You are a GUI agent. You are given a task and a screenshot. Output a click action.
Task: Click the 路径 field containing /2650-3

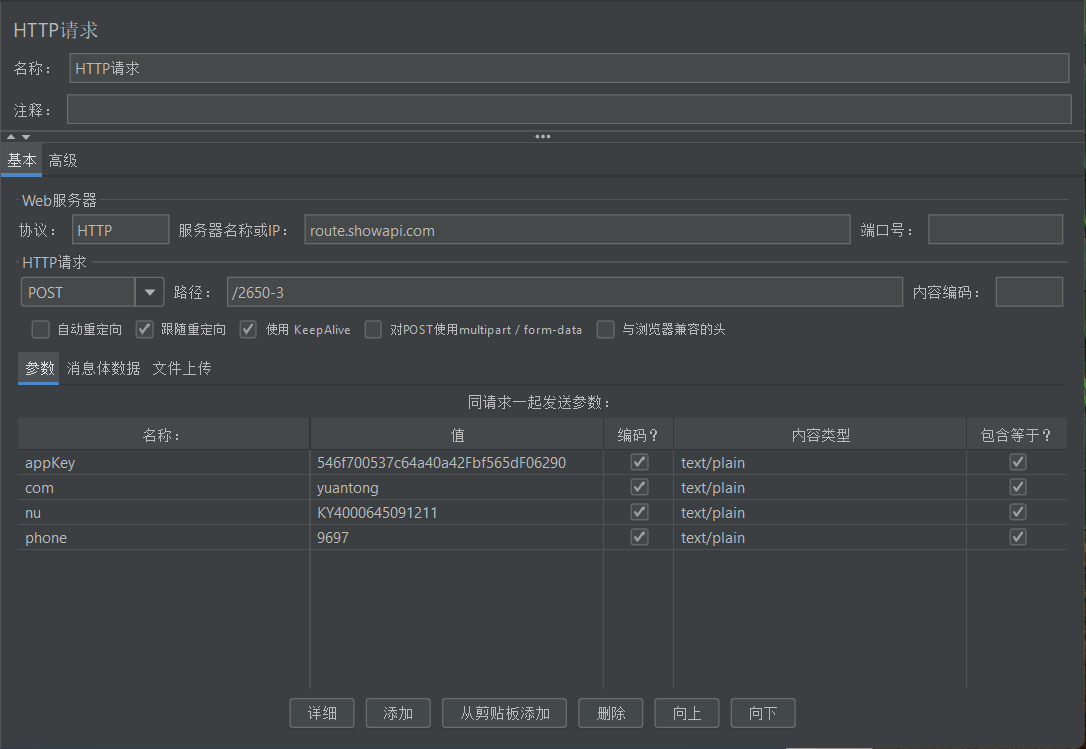[x=564, y=292]
